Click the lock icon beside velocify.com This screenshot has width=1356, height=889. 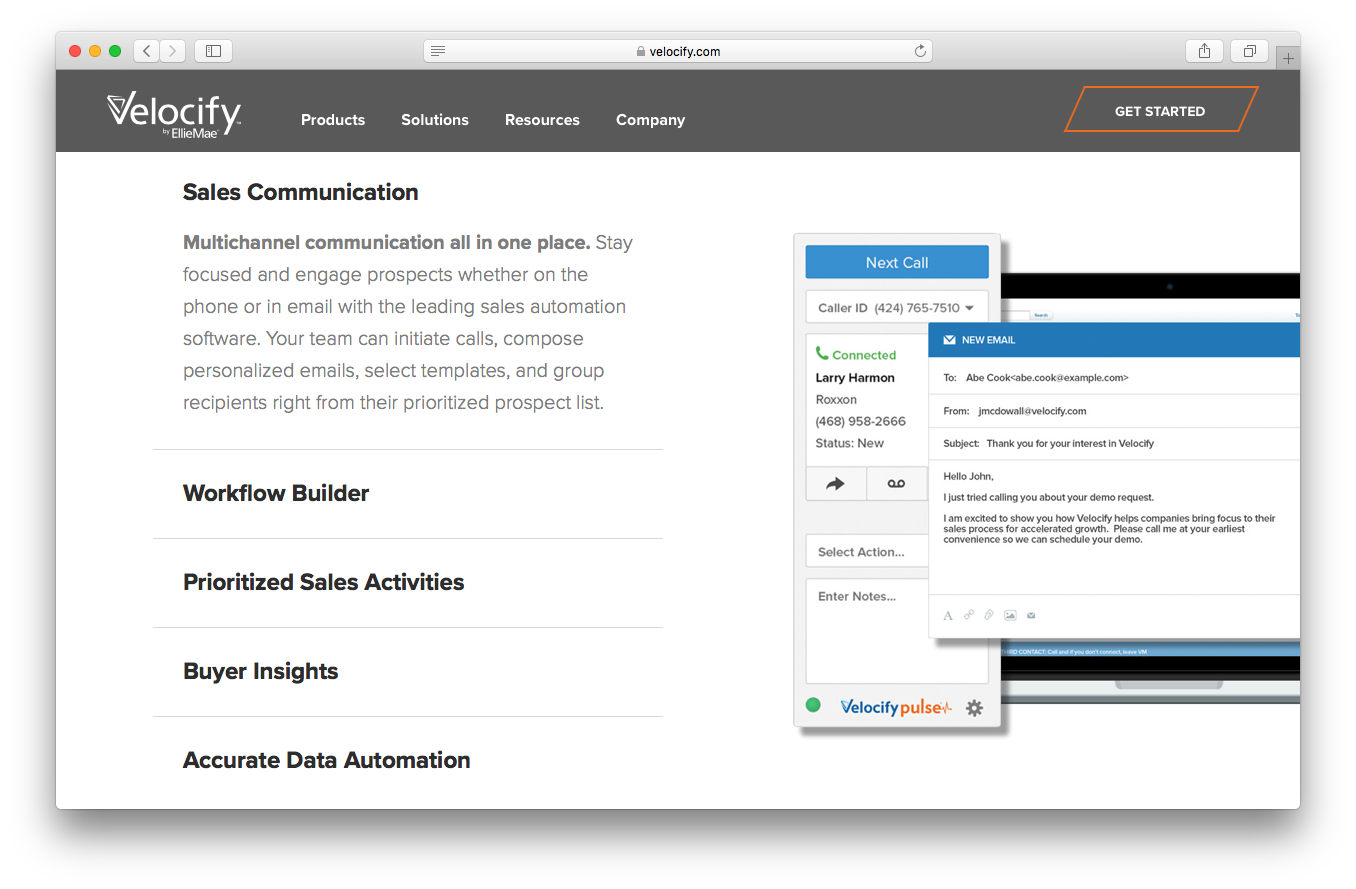pyautogui.click(x=640, y=51)
